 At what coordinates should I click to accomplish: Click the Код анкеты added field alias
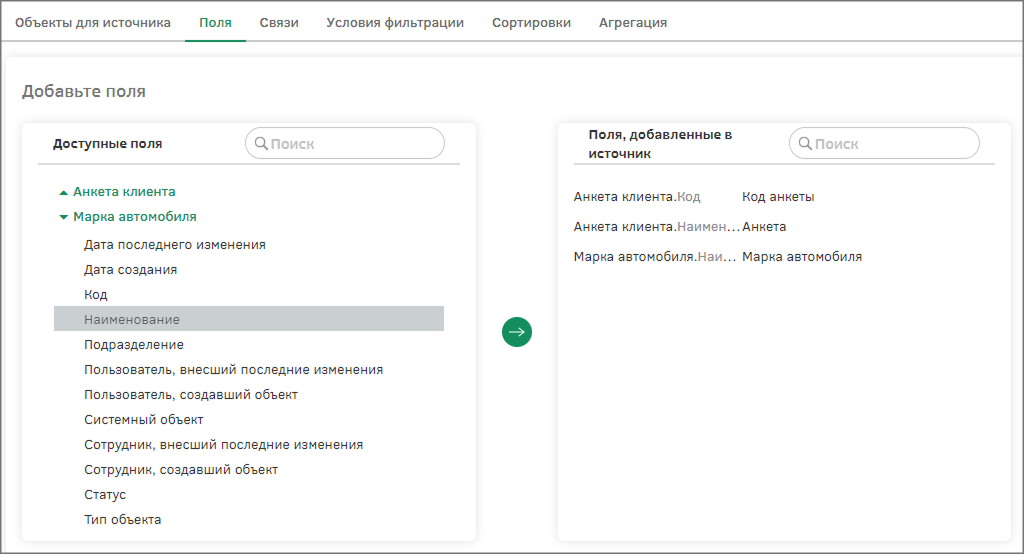[778, 197]
